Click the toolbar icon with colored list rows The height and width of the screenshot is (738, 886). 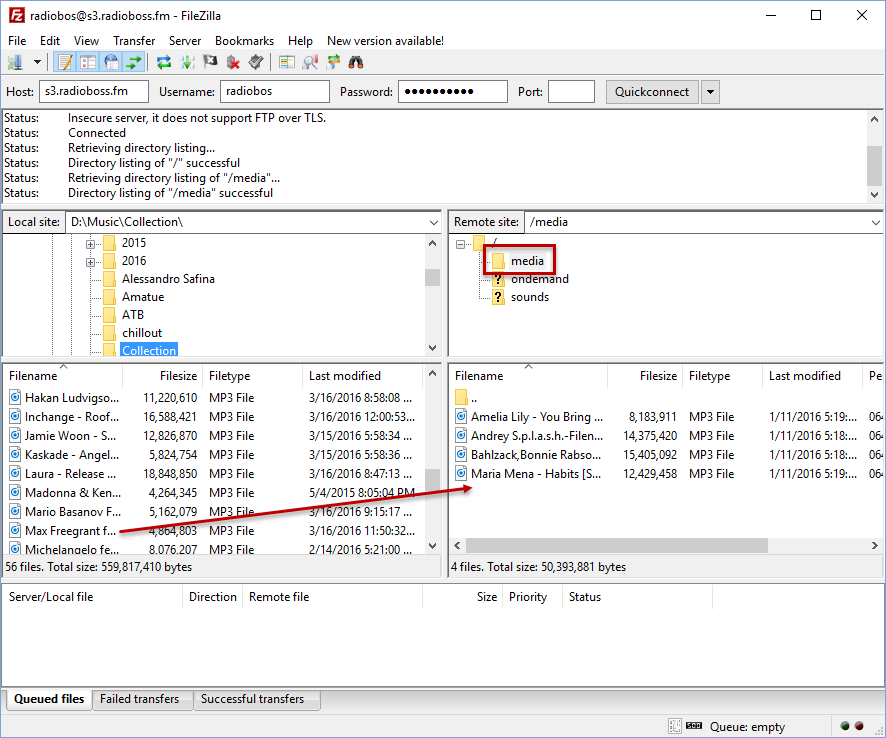287,62
